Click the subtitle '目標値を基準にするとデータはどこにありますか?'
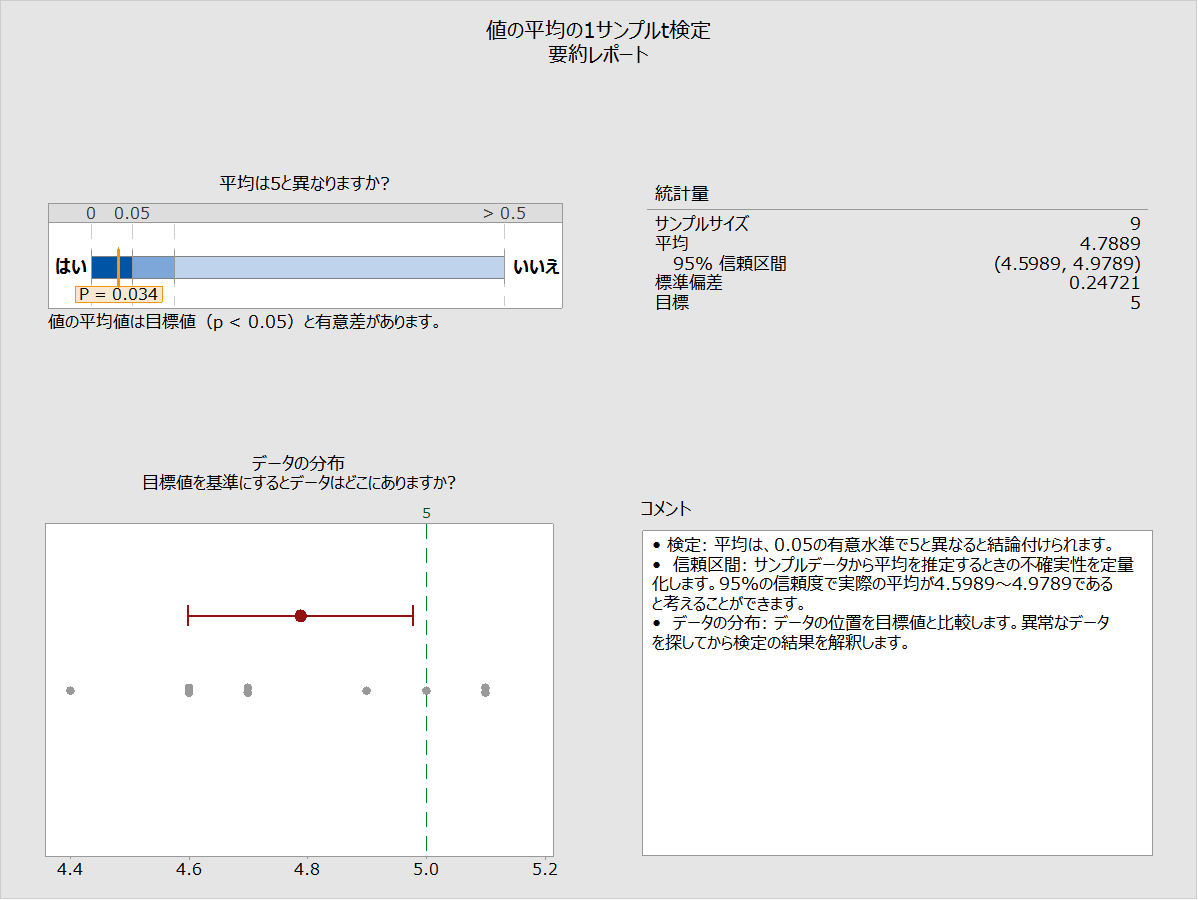Image resolution: width=1198 pixels, height=900 pixels. tap(299, 483)
